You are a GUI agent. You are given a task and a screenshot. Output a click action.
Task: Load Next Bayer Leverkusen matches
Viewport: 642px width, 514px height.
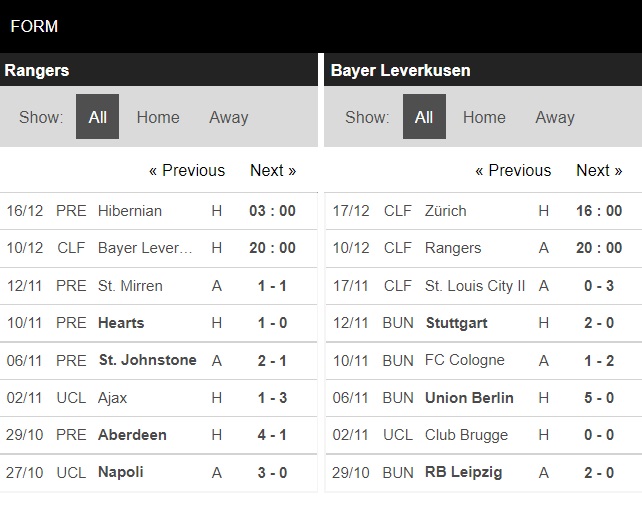click(x=599, y=170)
